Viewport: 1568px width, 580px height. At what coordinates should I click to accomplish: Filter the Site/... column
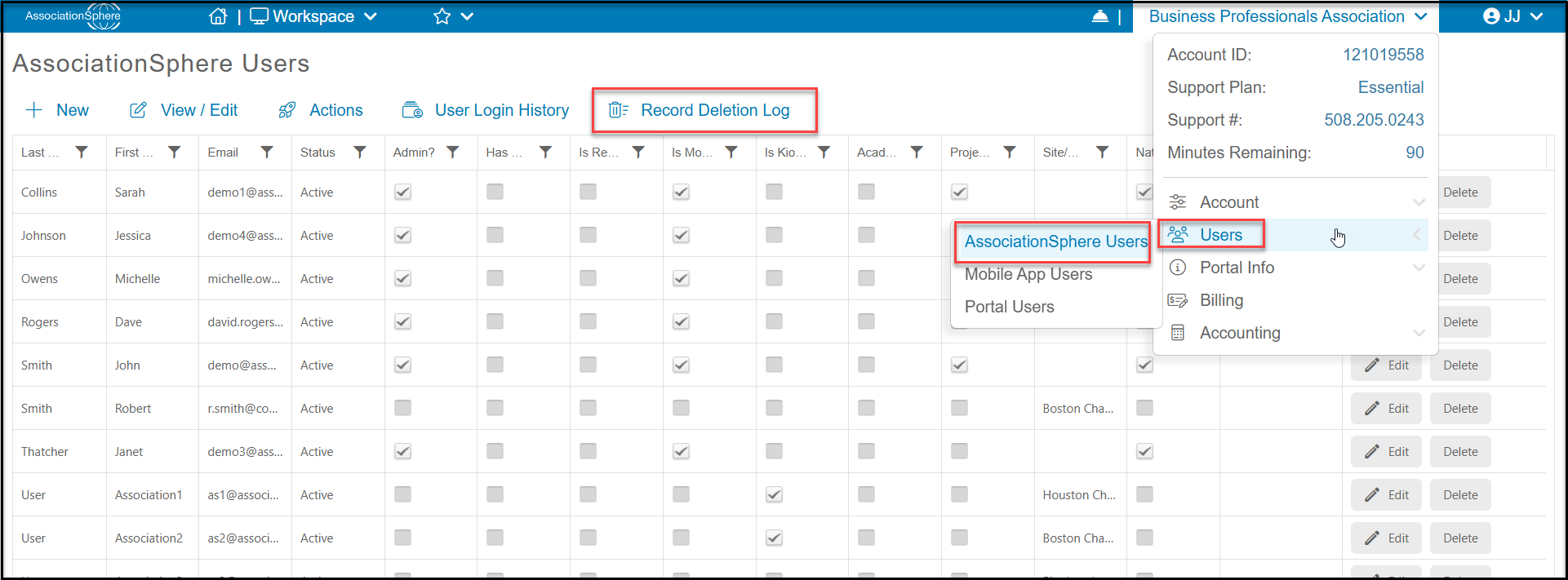coord(1103,152)
